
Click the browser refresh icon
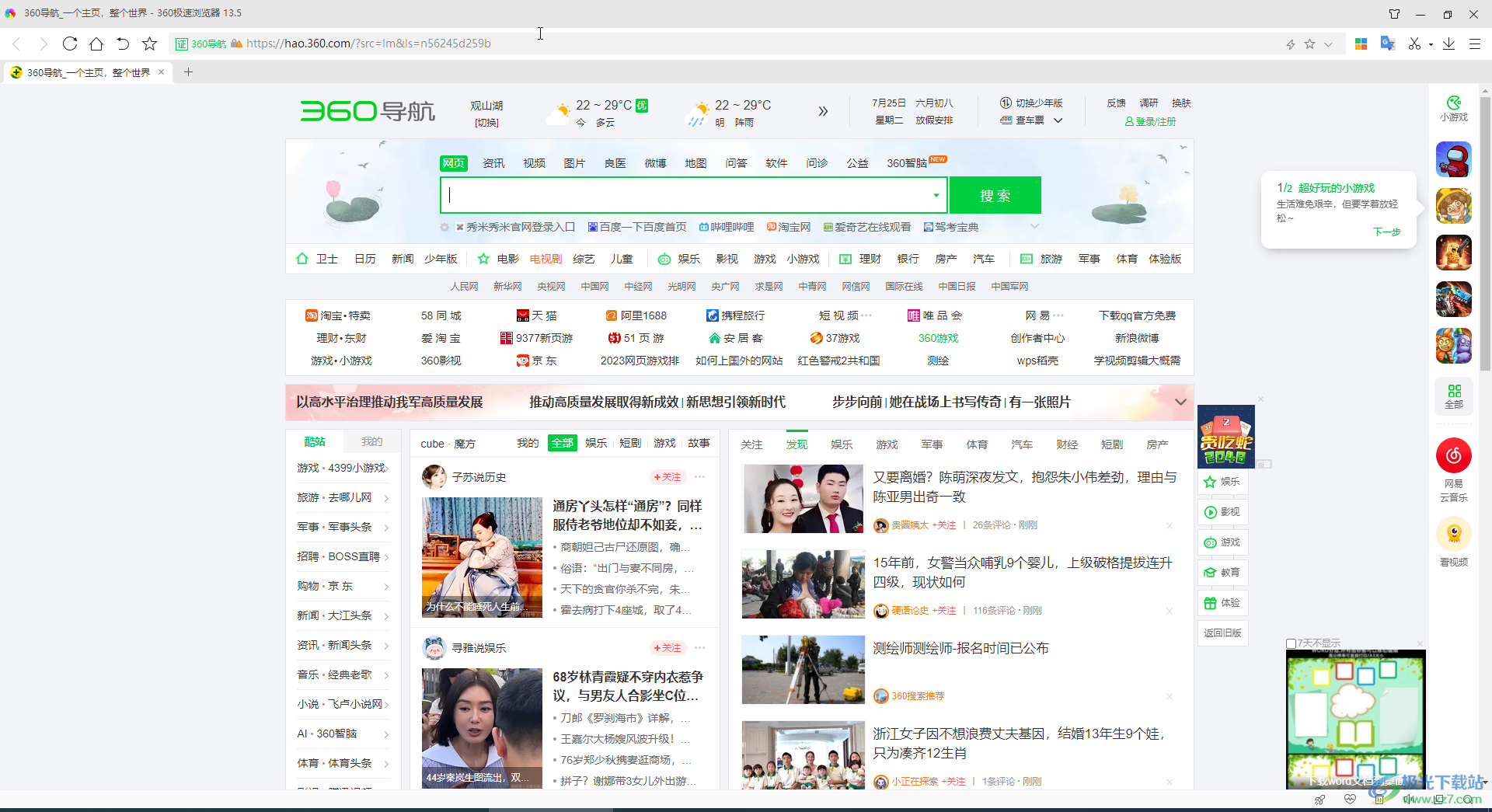(x=70, y=44)
